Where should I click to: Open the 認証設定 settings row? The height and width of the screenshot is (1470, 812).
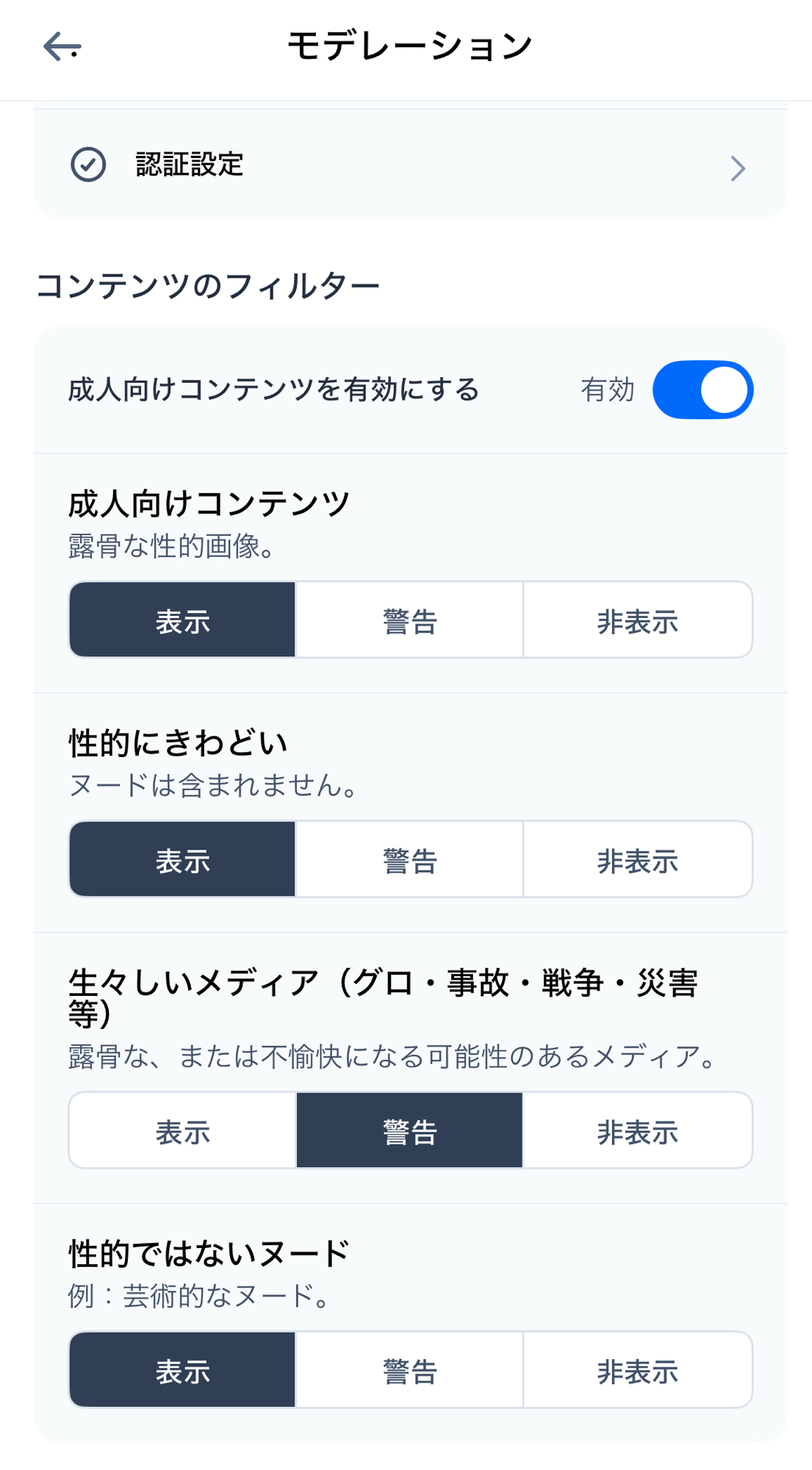pyautogui.click(x=410, y=165)
